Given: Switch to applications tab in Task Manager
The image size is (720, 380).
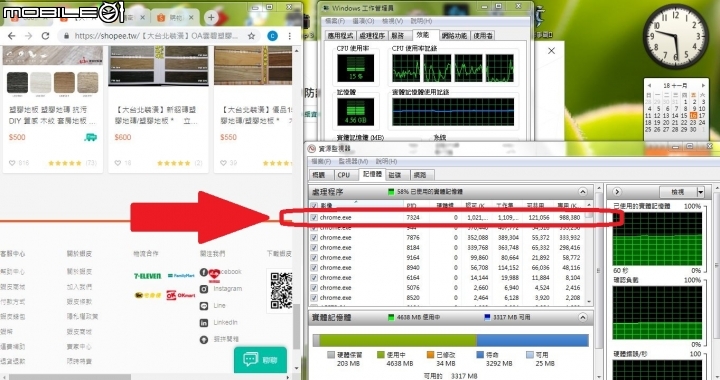Looking at the screenshot, I should click(x=340, y=36).
